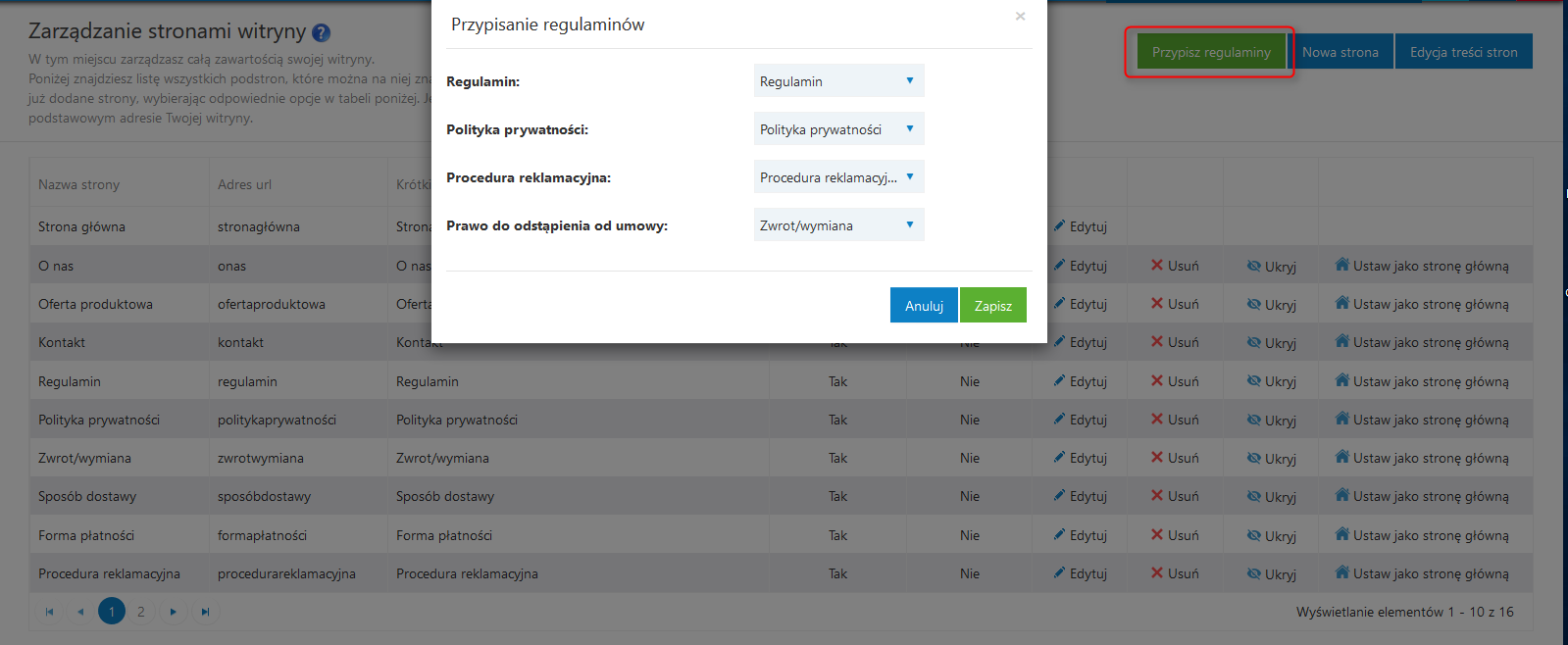Click the Przypisz regulaminy button
Viewport: 1568px width, 645px height.
click(1211, 52)
